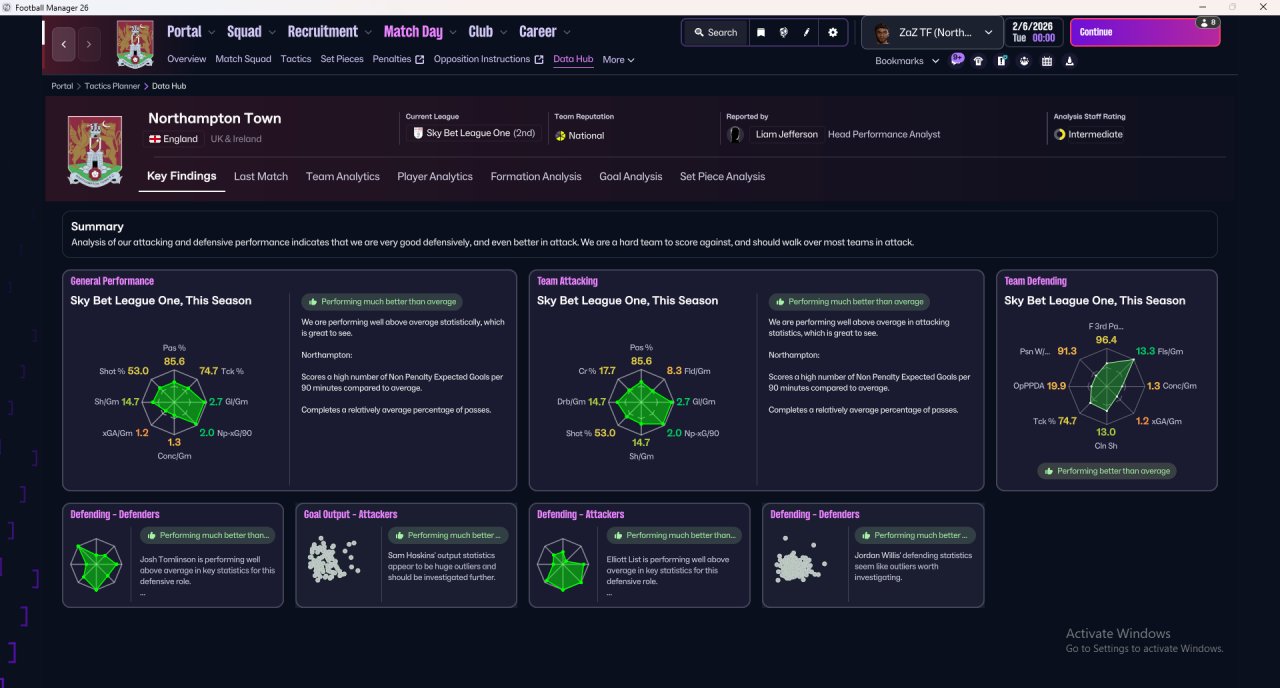This screenshot has width=1280, height=688.
Task: Open the Goal Output - Attackers scatter chart
Action: pyautogui.click(x=333, y=559)
